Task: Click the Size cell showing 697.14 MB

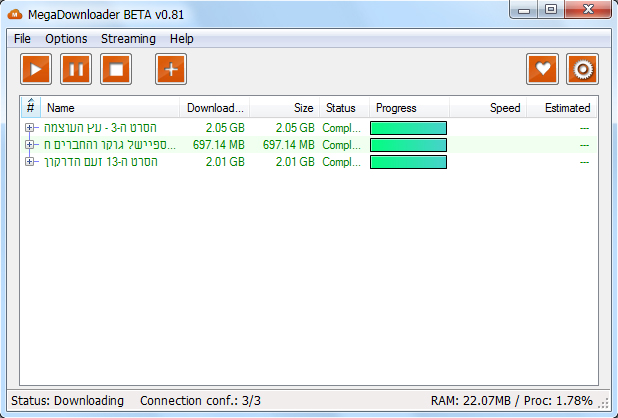Action: pyautogui.click(x=289, y=145)
